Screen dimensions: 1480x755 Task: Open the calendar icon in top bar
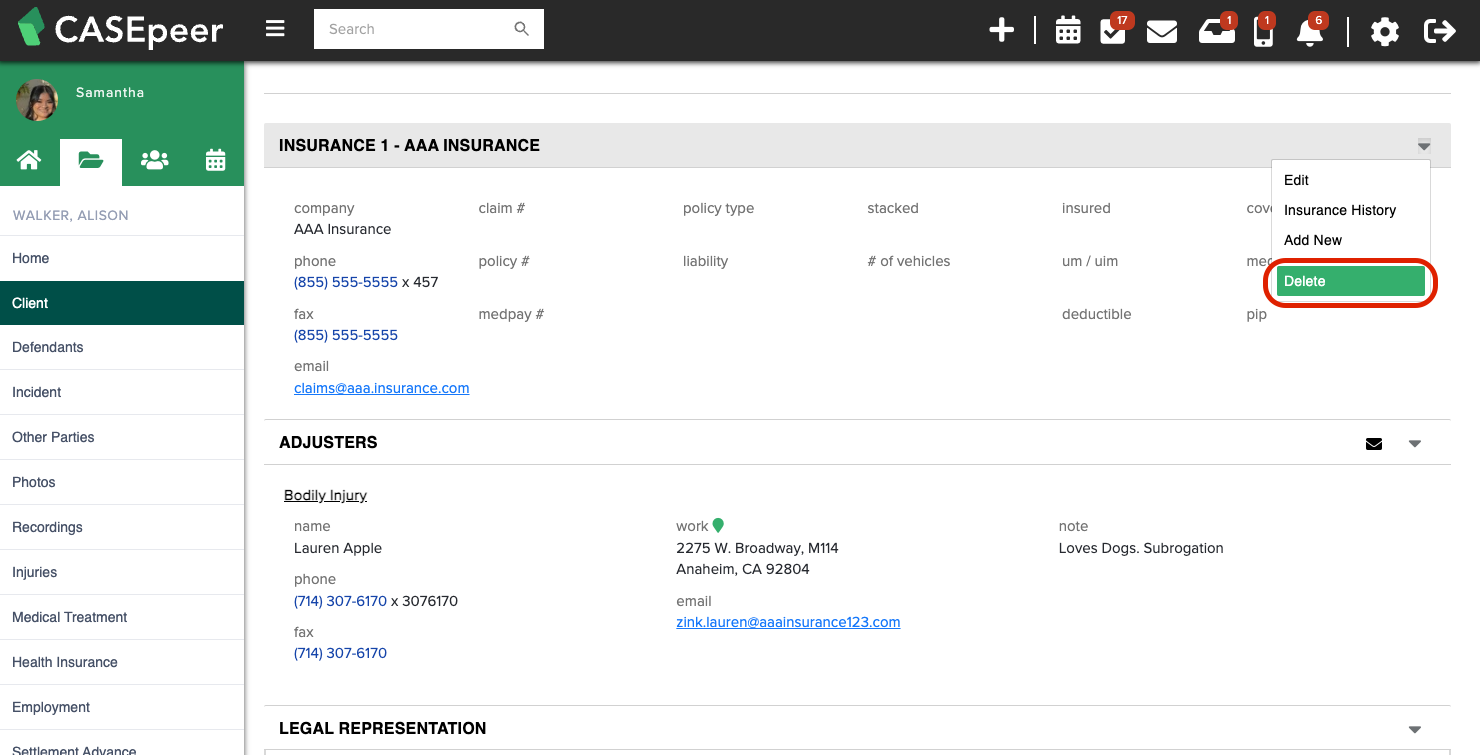pos(1068,31)
